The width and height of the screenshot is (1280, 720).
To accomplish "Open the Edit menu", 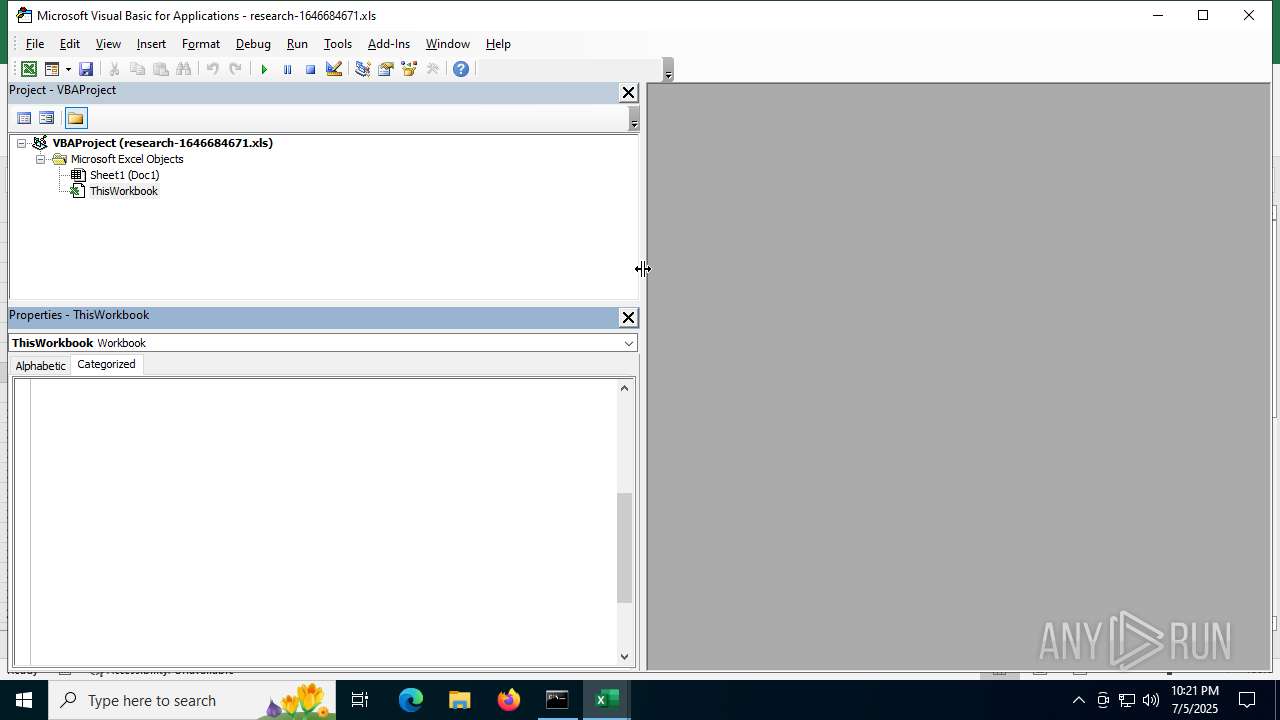I will tap(70, 44).
